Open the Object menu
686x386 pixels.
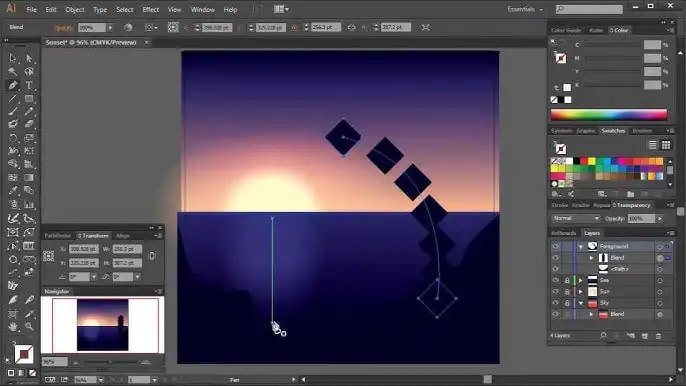(75, 9)
